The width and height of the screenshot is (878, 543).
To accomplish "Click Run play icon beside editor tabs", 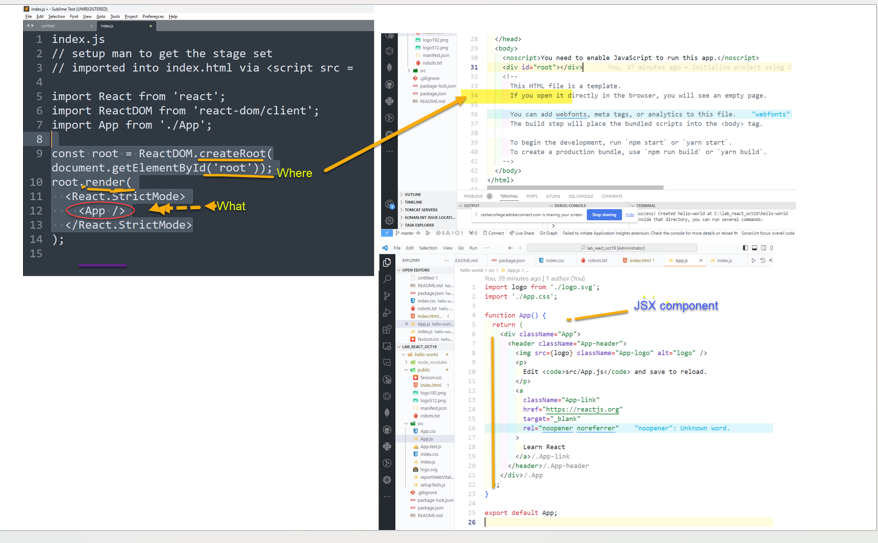I will [753, 260].
